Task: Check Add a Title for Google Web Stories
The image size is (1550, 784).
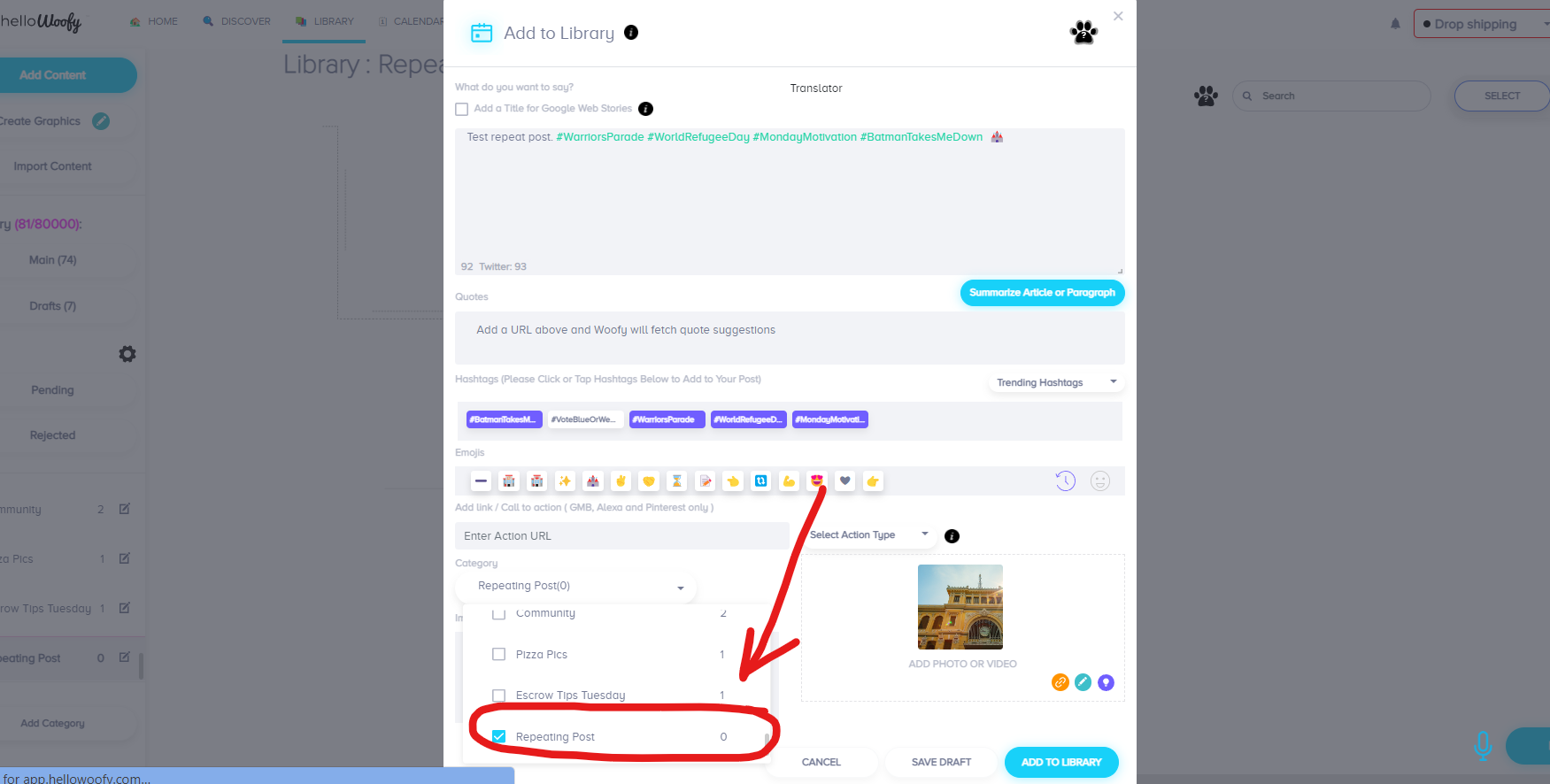Action: [461, 109]
